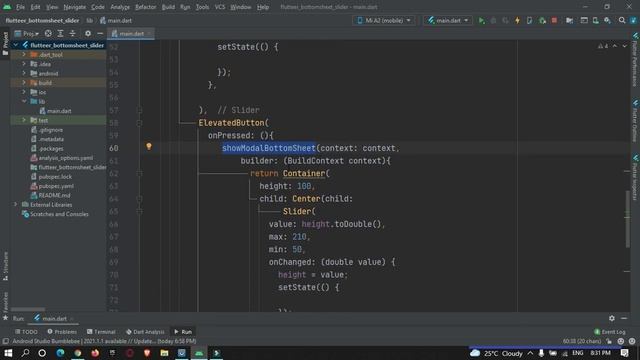640x360 pixels.
Task: Open the Refactor menu
Action: pos(145,7)
